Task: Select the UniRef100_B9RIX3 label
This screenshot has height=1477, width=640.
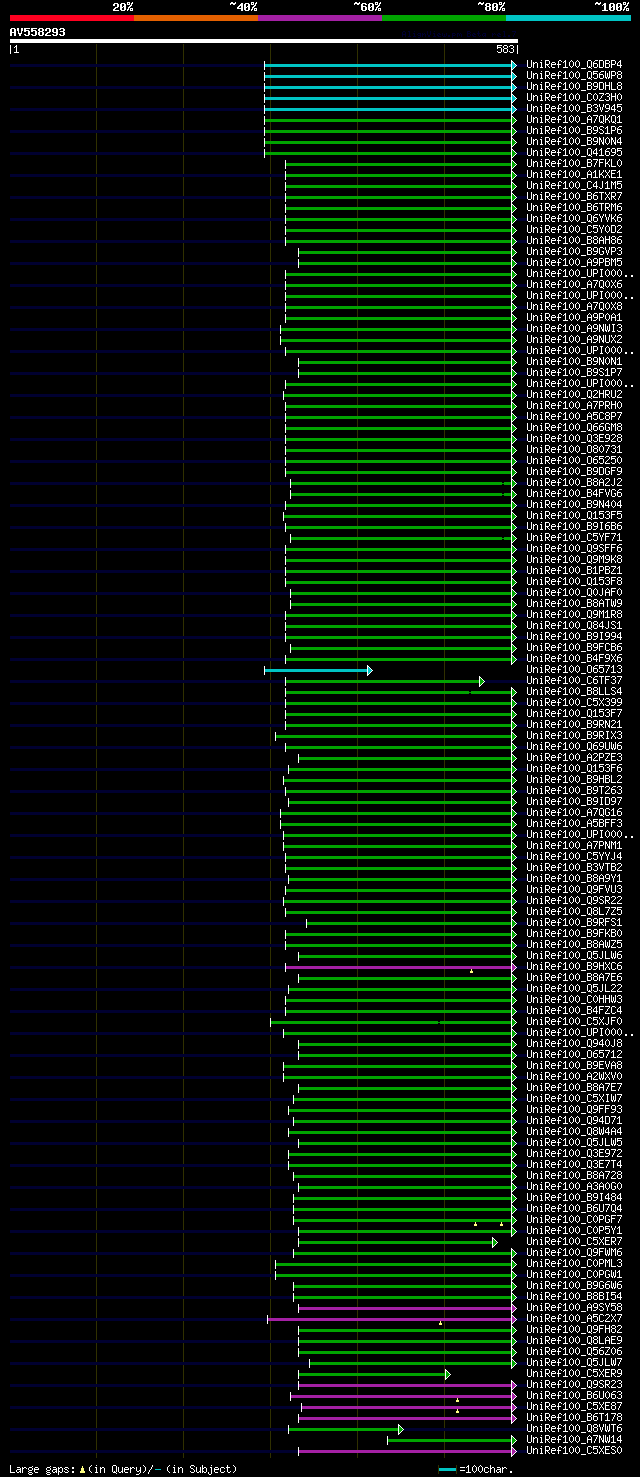Action: [574, 735]
